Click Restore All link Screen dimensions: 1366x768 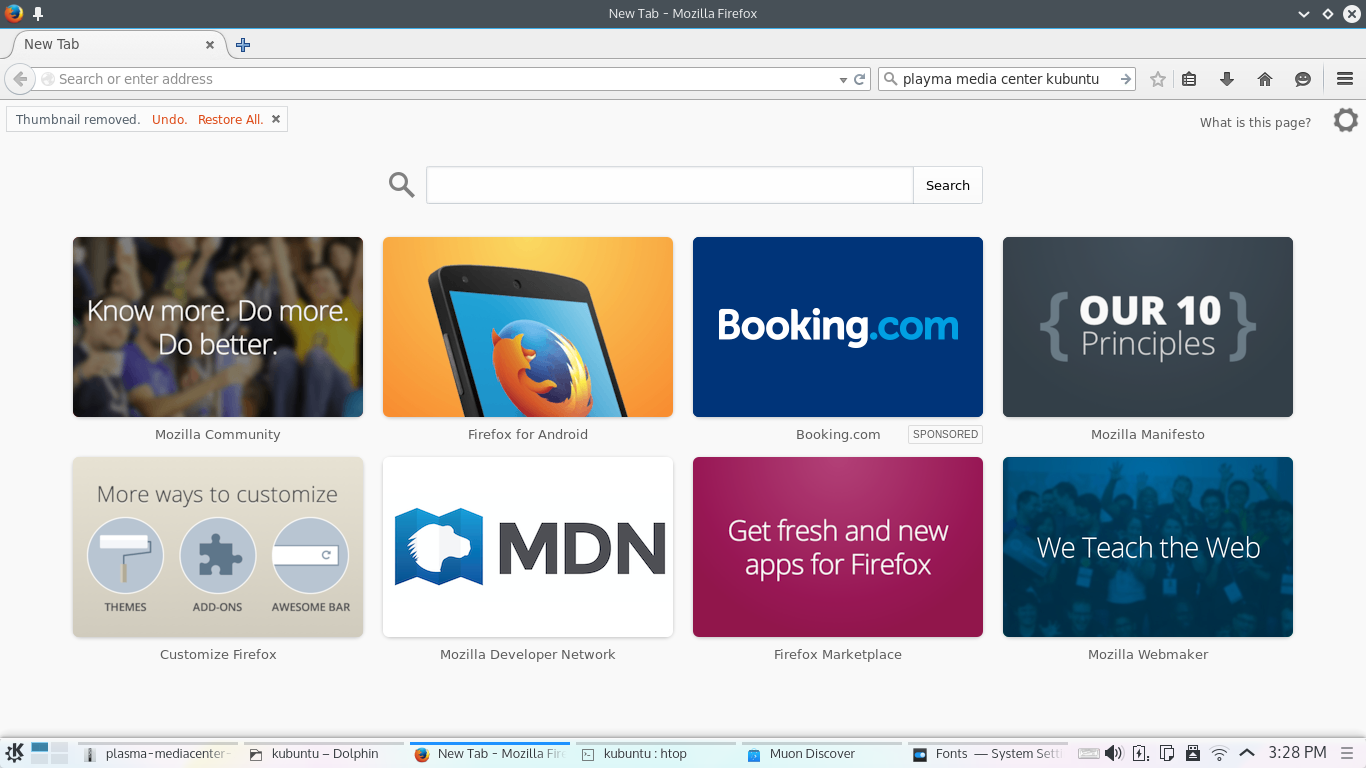coord(230,119)
